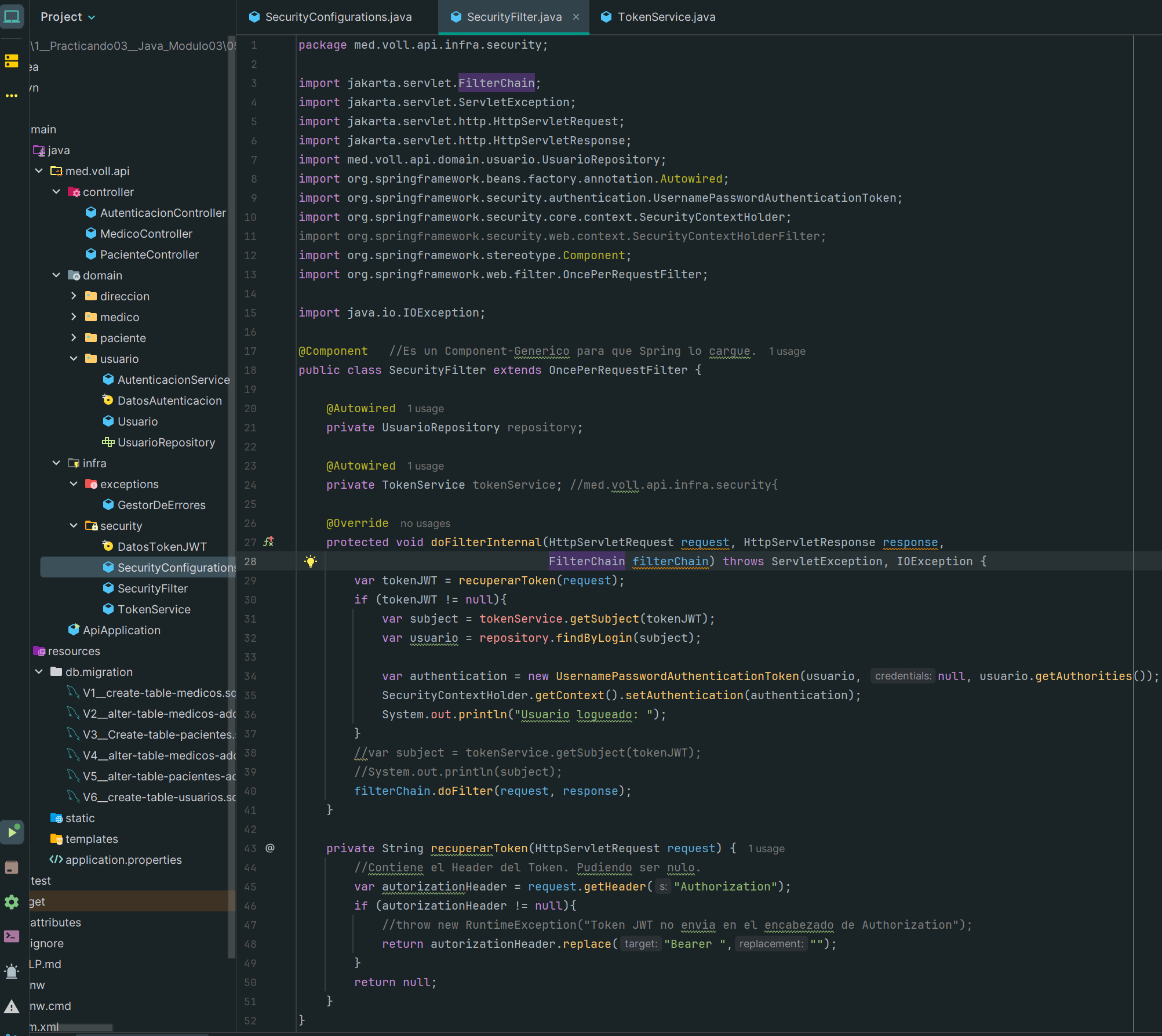
Task: Click the highlighted FilterChain import on line 3
Action: click(x=496, y=83)
